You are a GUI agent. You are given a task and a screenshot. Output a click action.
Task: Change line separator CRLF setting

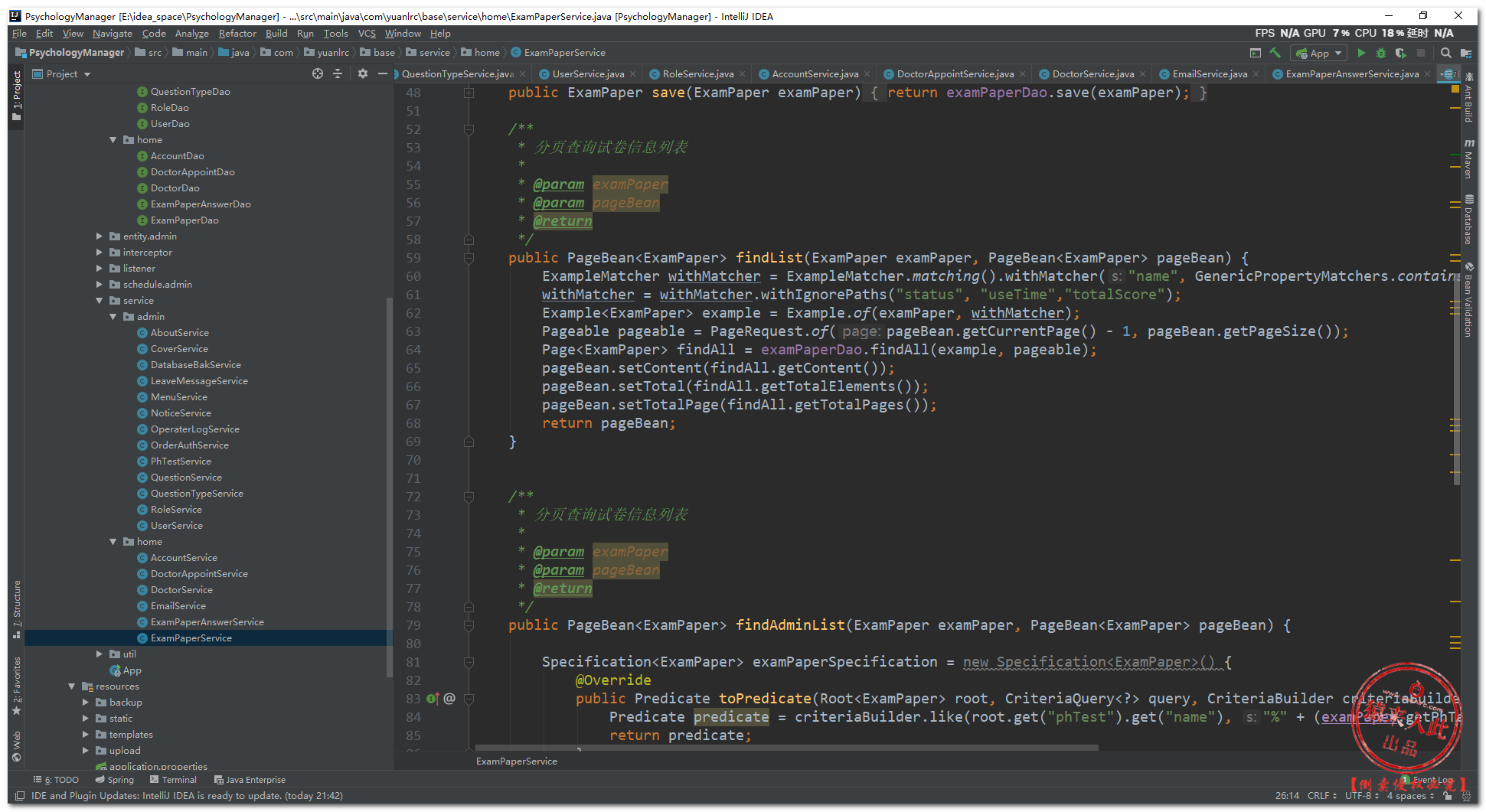click(x=1322, y=796)
